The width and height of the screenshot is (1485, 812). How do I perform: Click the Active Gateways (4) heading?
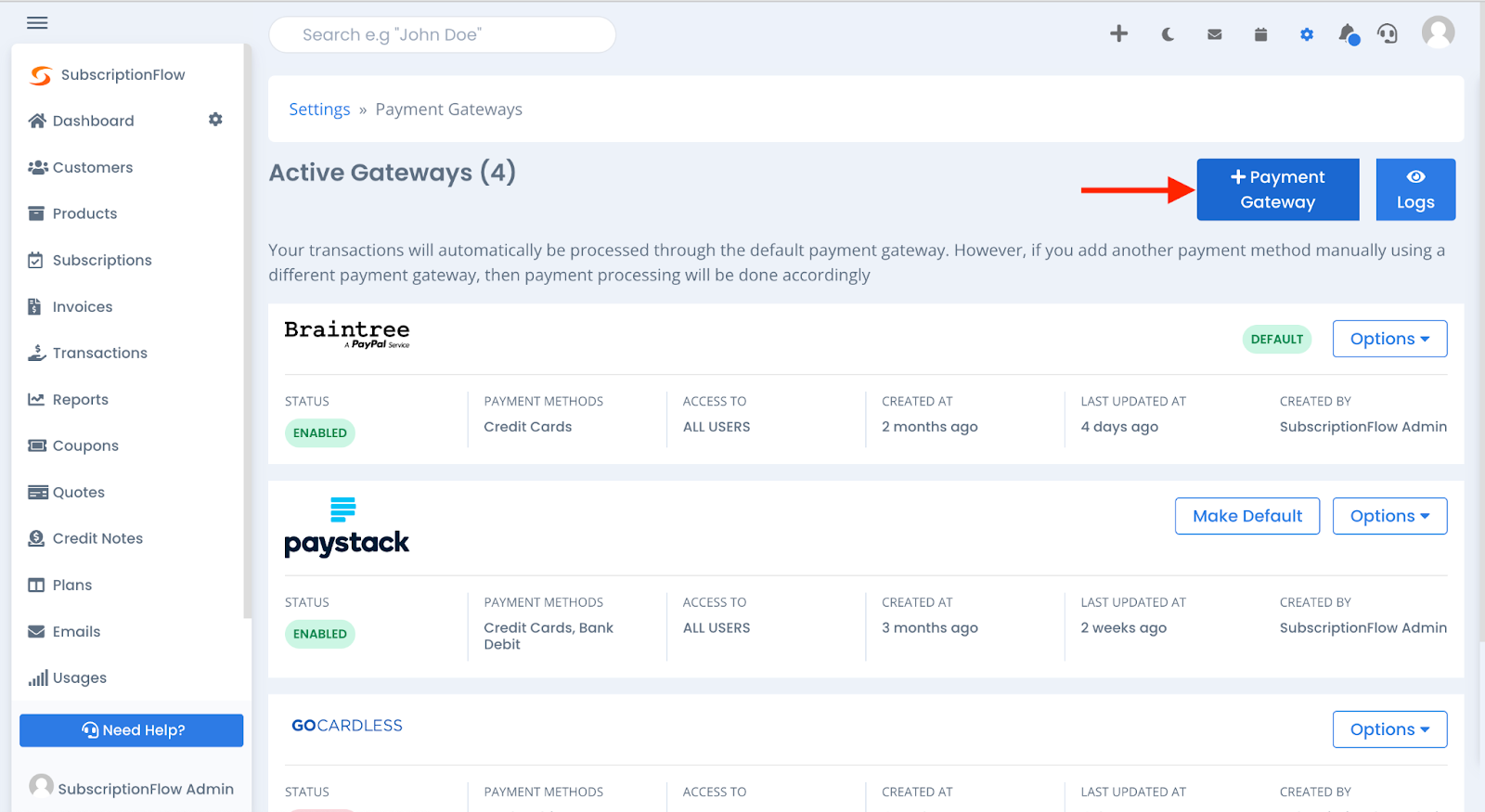point(393,173)
